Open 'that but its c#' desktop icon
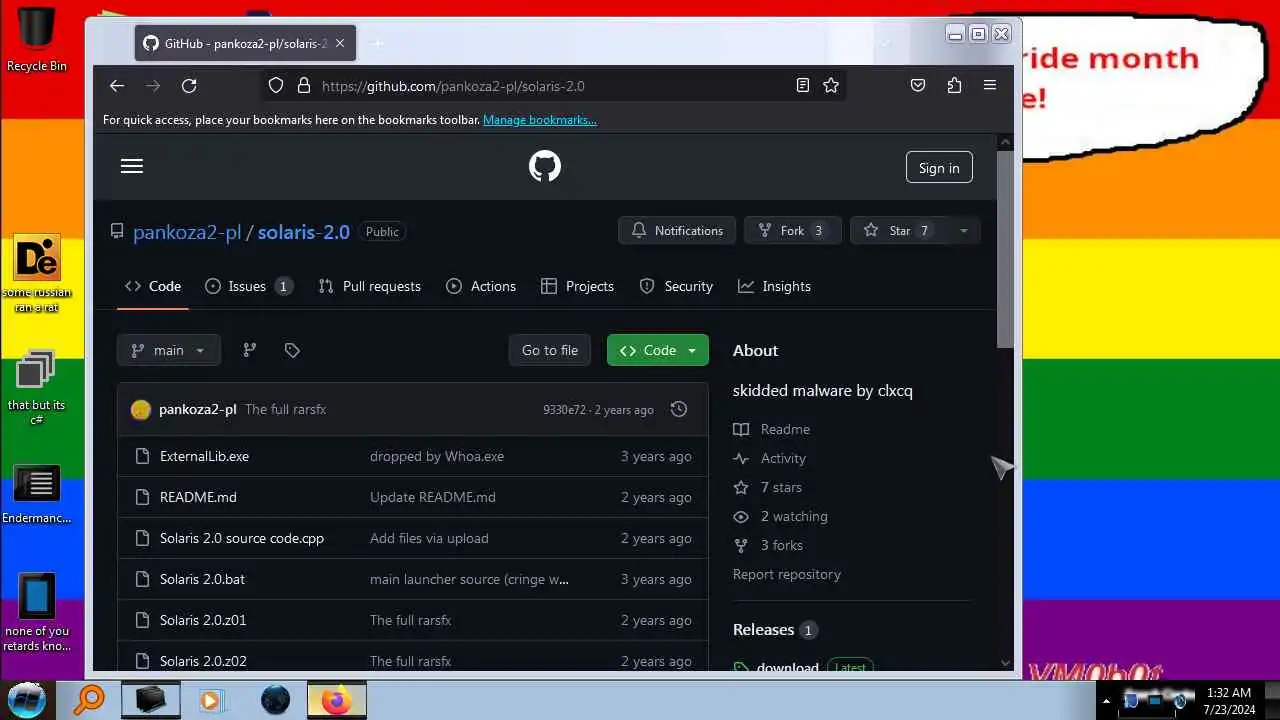 [x=36, y=388]
